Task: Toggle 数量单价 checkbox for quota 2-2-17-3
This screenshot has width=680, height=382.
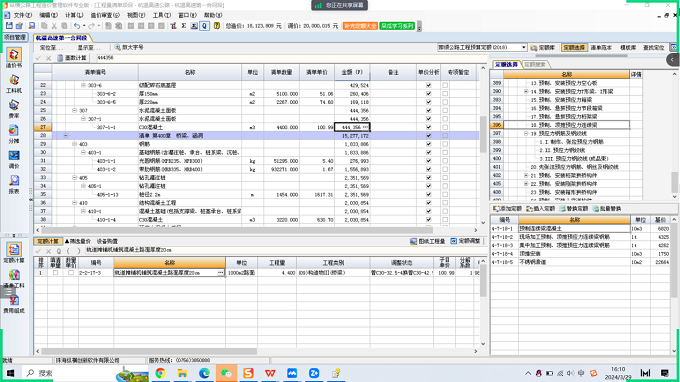Action: pyautogui.click(x=71, y=273)
